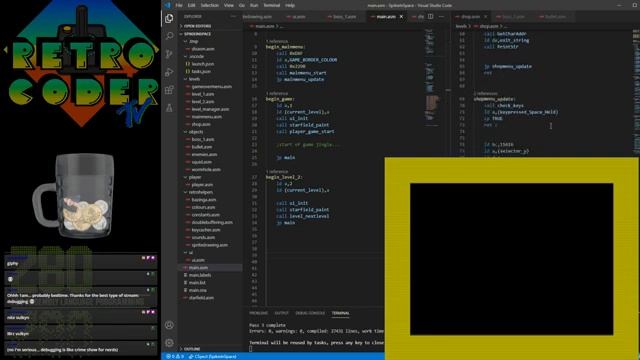Open the Accounts icon in activity bar
Viewport: 640px width, 360px height.
tap(169, 325)
